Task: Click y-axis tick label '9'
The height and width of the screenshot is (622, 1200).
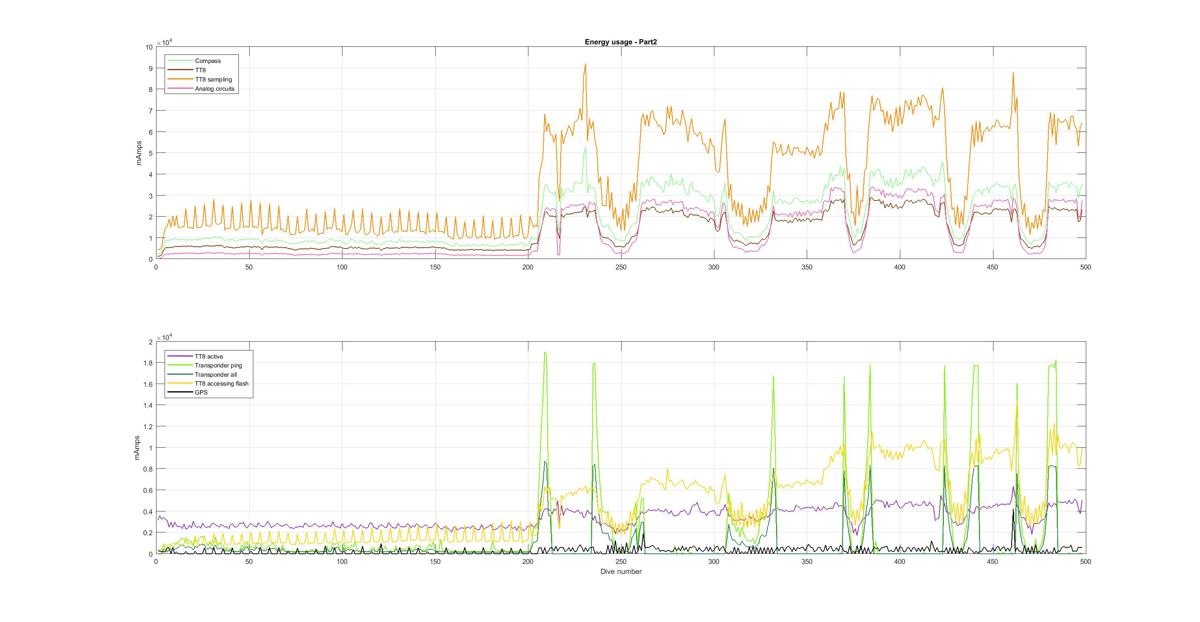Action: click(150, 68)
